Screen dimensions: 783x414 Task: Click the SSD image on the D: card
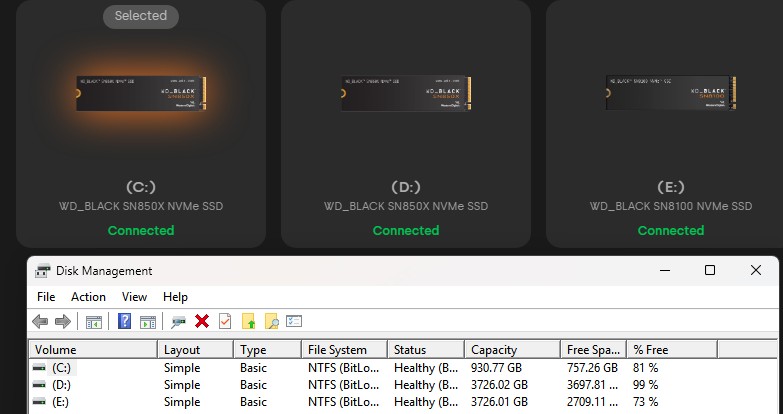point(406,93)
